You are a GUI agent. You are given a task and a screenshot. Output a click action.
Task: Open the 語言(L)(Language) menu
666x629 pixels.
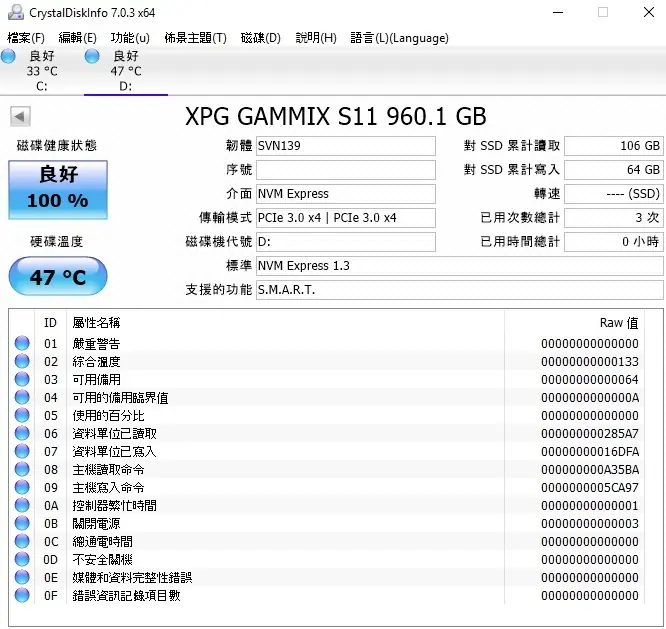[399, 38]
